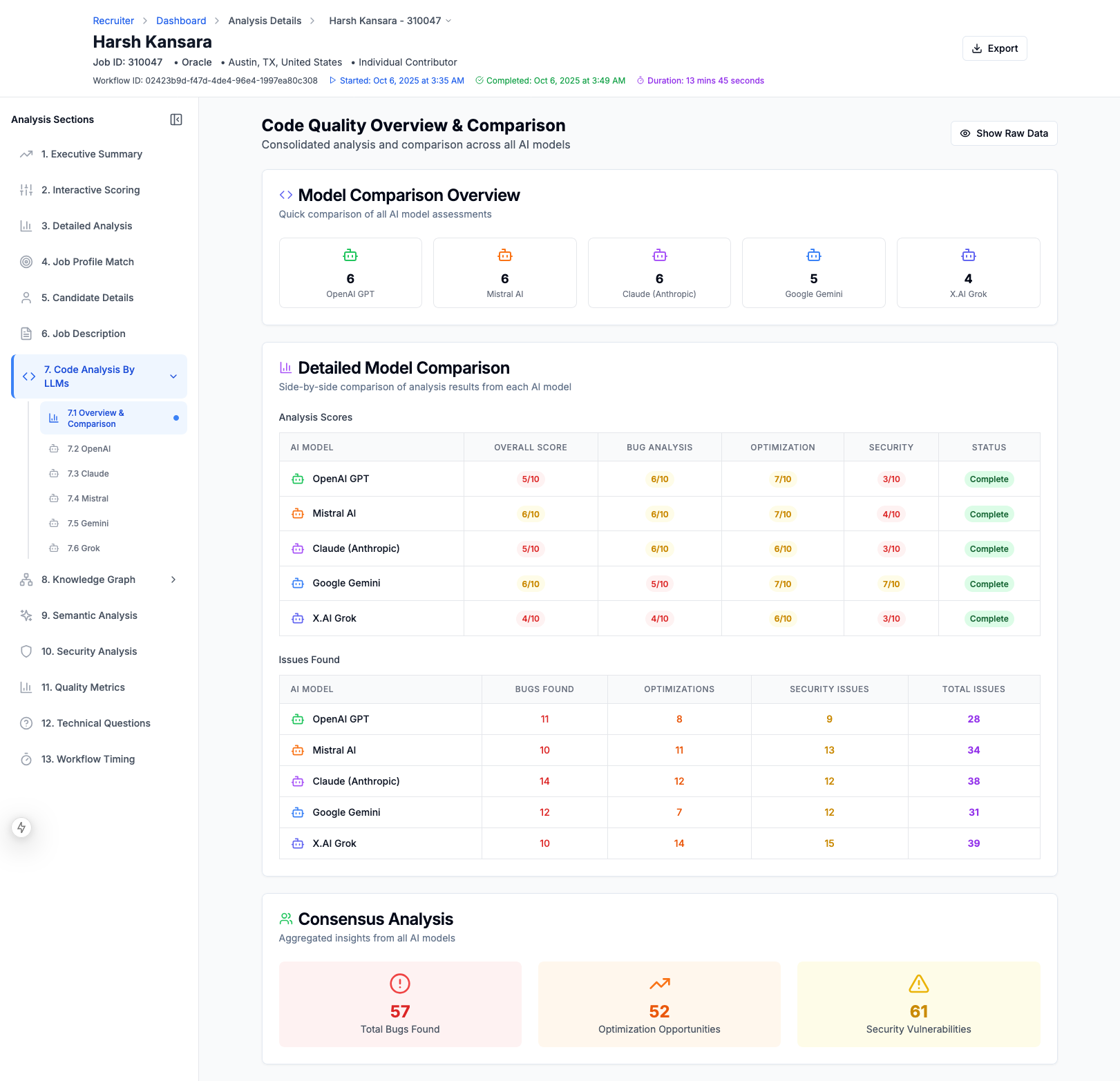Expand the Knowledge Graph section
1120x1081 pixels.
[173, 580]
